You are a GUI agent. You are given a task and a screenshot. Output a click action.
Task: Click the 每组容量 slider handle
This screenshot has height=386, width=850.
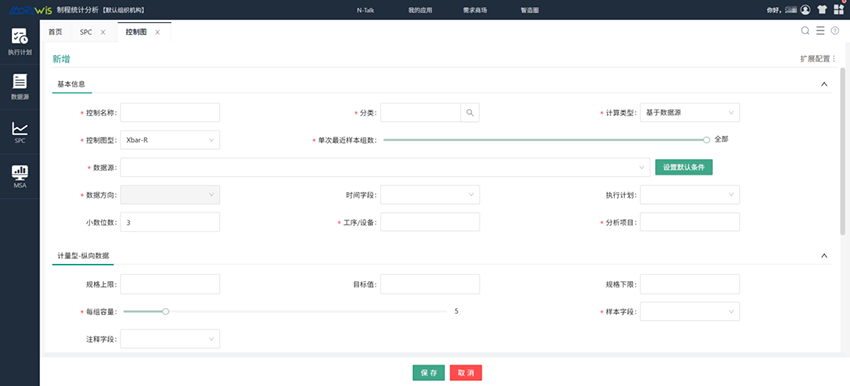(166, 311)
